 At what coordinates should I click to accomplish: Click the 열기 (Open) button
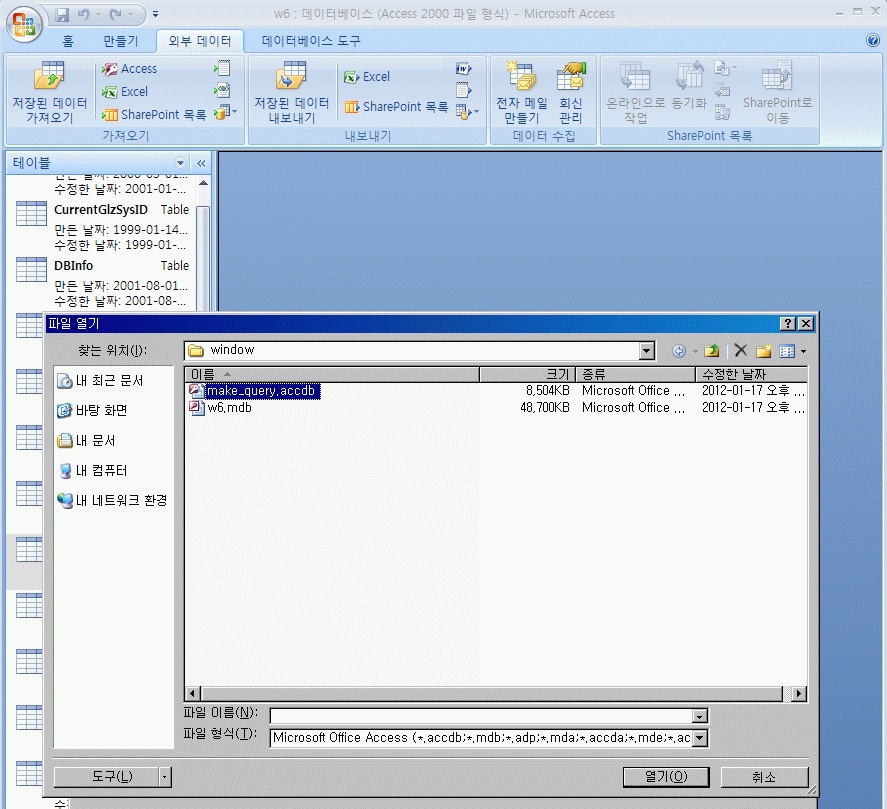665,777
